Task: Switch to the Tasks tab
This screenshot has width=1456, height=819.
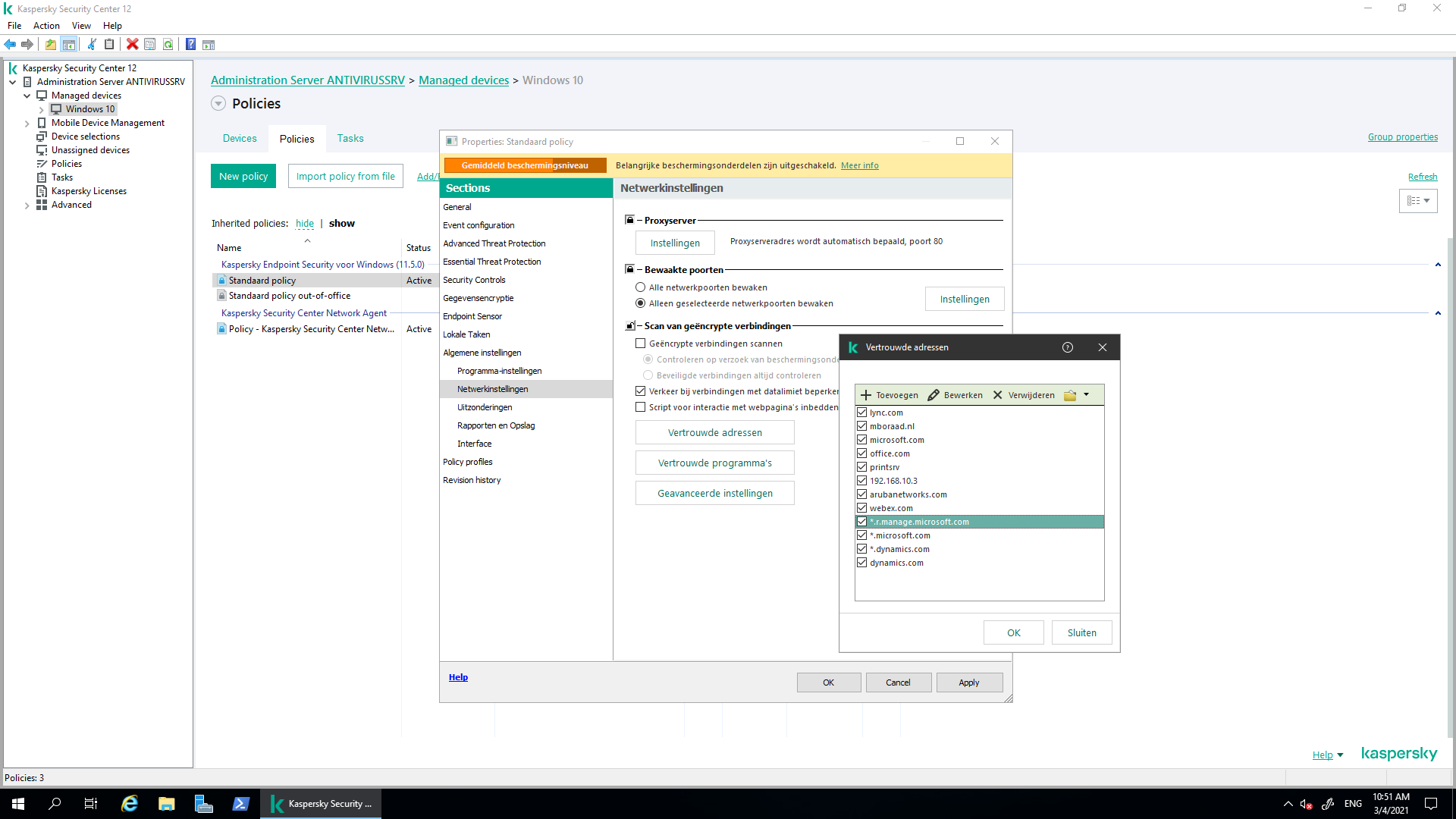Action: pos(350,138)
